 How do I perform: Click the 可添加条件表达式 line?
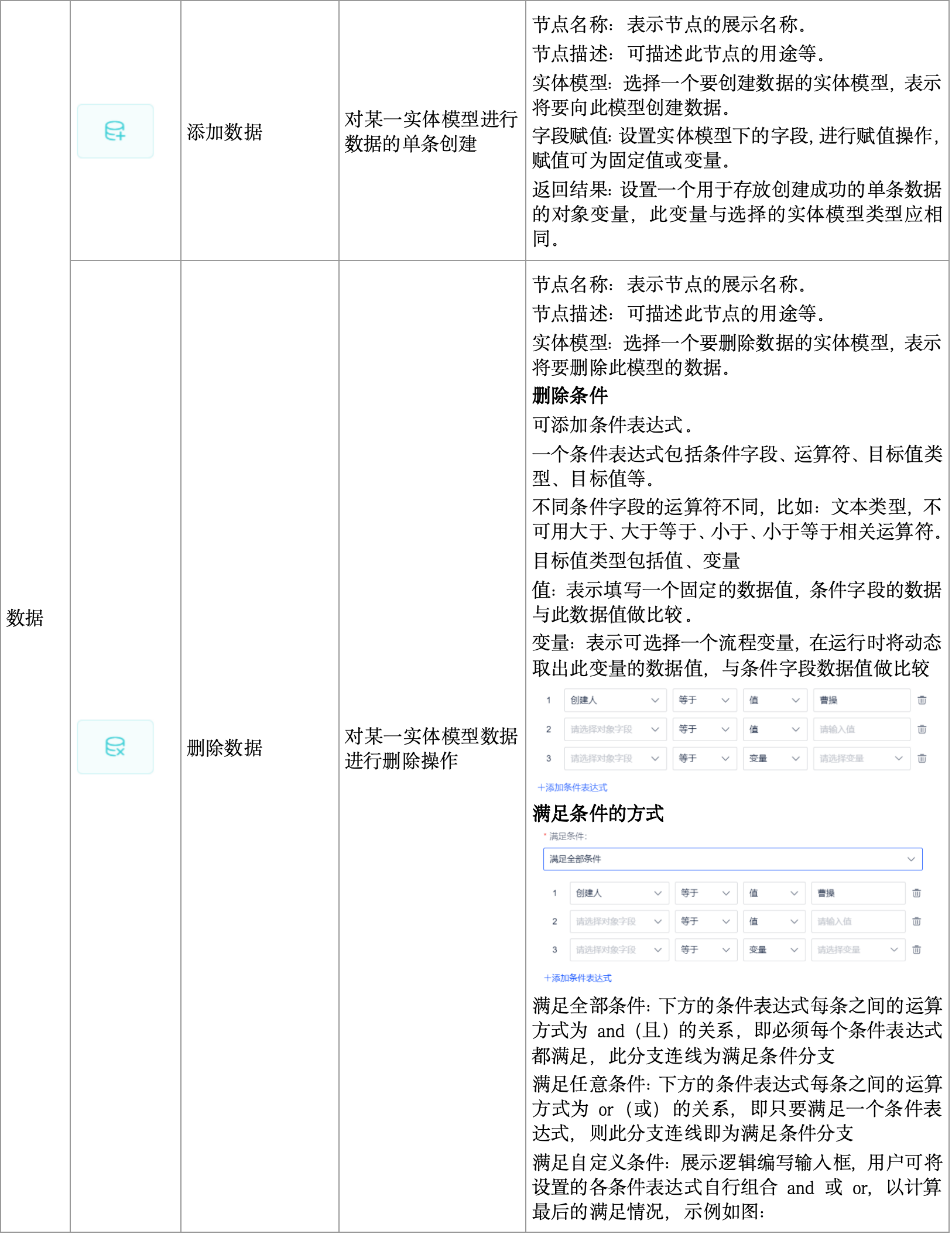coord(612,424)
